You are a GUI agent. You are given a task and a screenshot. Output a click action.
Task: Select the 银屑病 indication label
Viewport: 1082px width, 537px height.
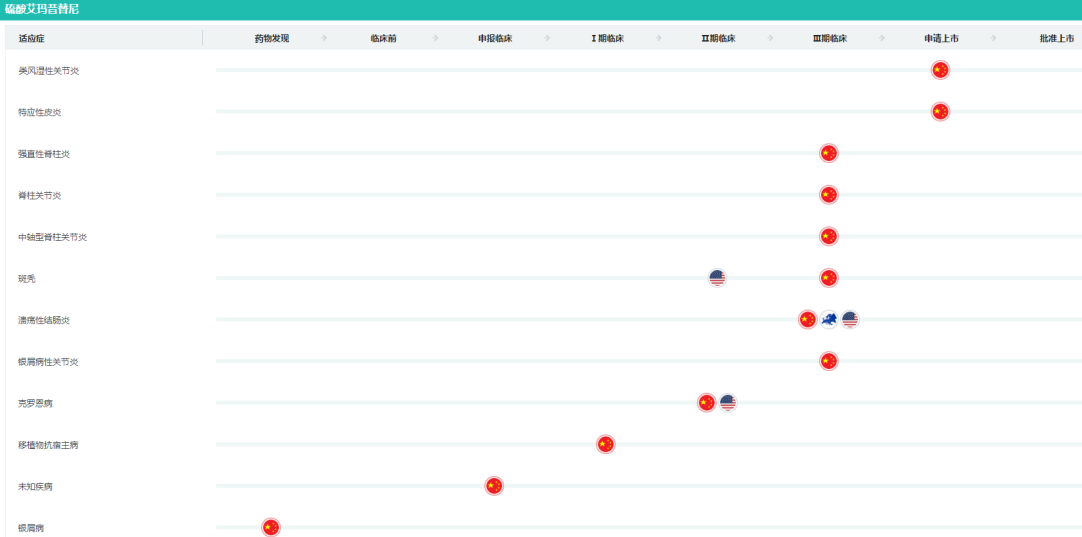point(31,528)
